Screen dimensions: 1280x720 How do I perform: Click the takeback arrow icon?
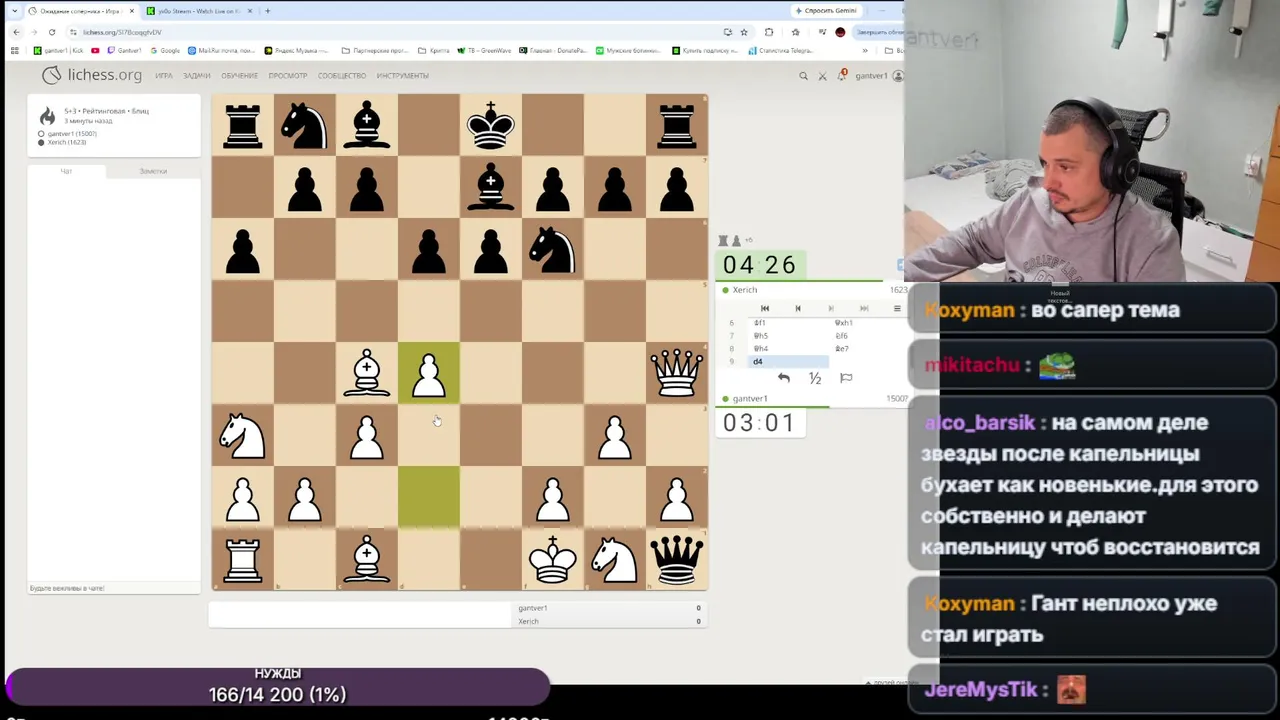pos(784,378)
